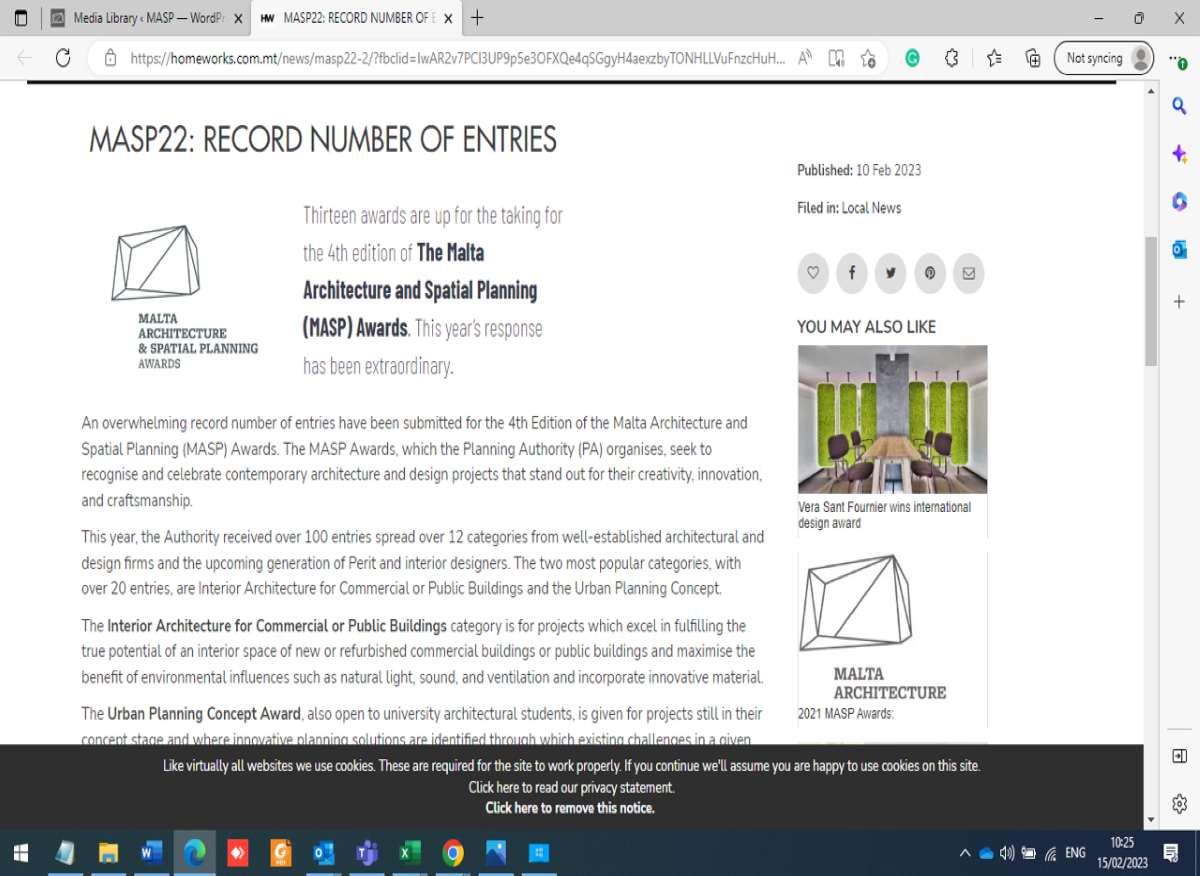Image resolution: width=1200 pixels, height=876 pixels.
Task: Open the Edge sidebar search
Action: tap(1179, 106)
